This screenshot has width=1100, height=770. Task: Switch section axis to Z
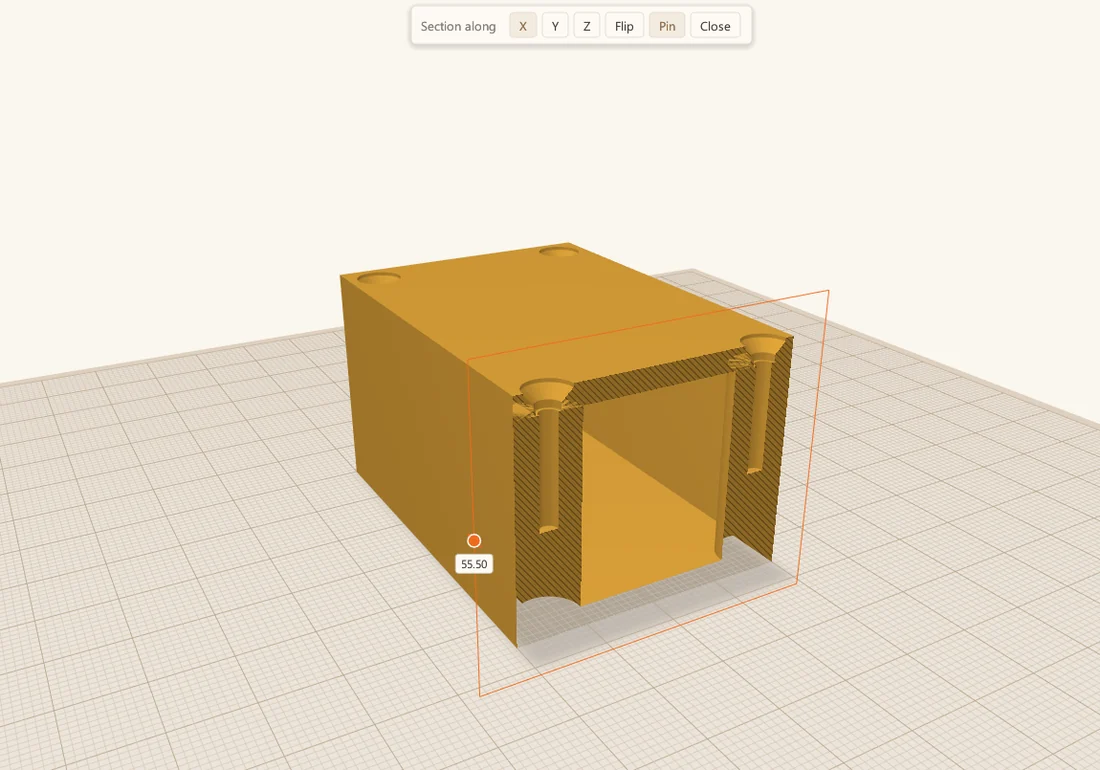tap(586, 26)
